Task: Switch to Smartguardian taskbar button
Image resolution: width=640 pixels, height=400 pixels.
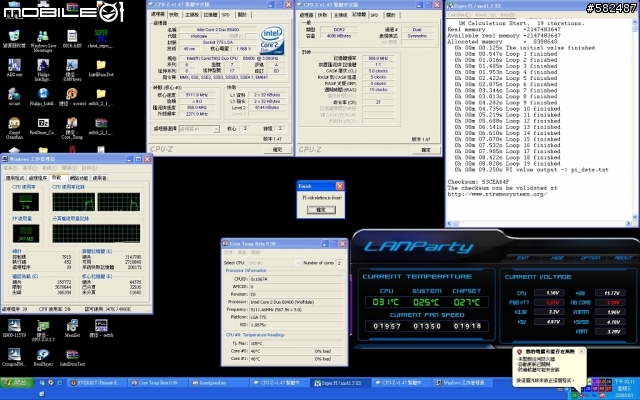Action: pos(220,383)
